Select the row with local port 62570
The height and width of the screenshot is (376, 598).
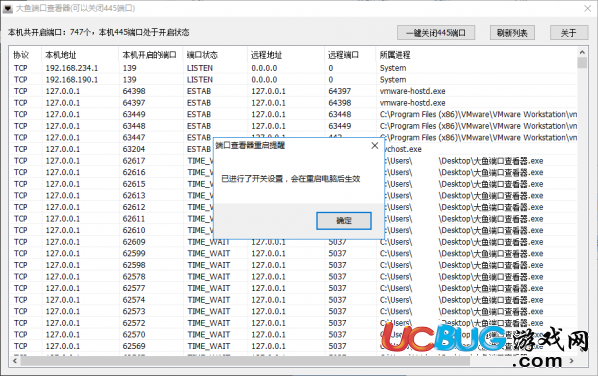click(293, 334)
